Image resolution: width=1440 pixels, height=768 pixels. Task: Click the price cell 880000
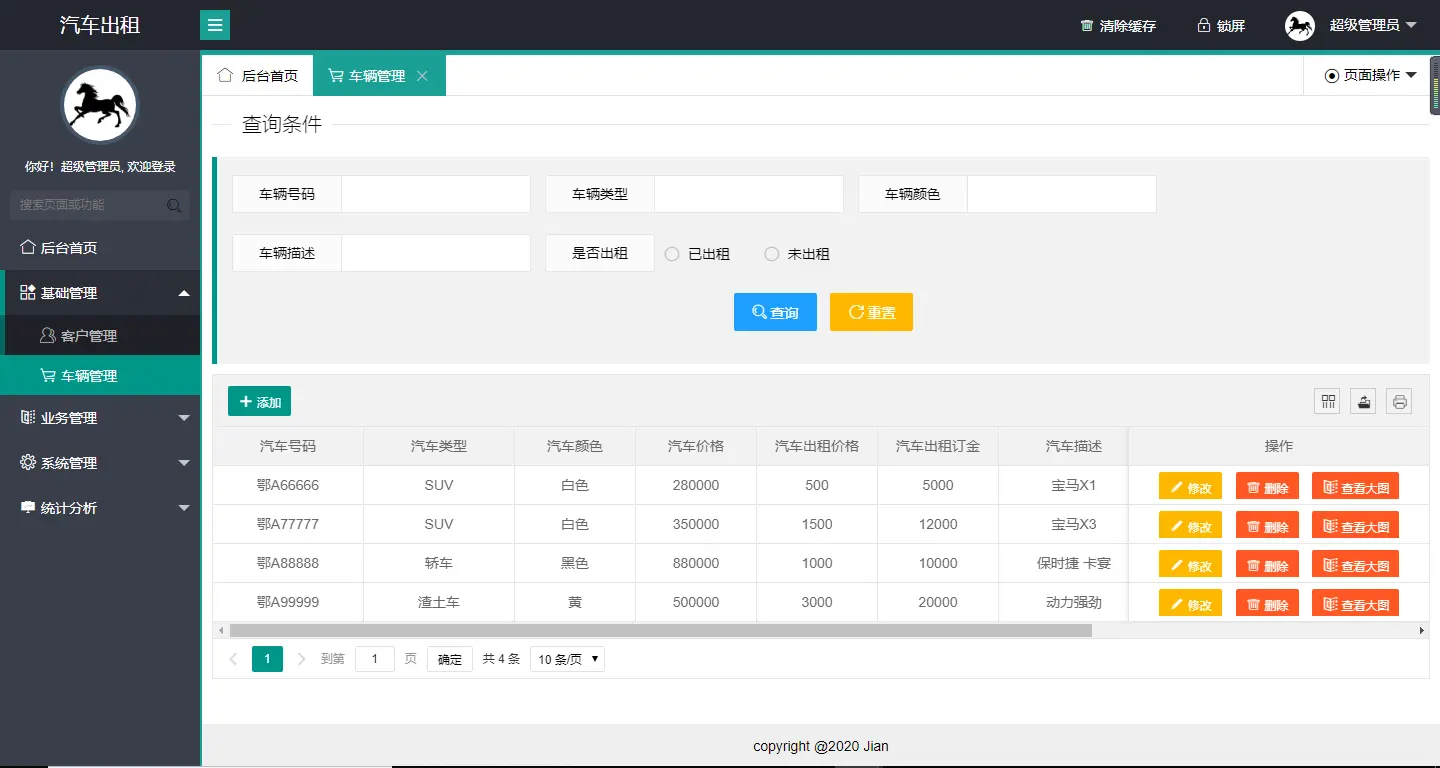tap(696, 563)
